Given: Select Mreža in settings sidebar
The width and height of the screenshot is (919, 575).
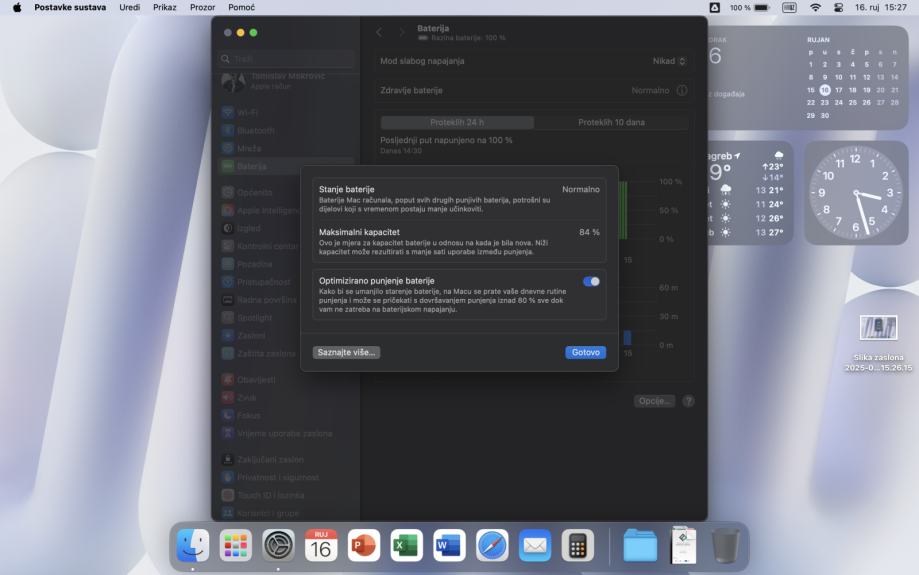Looking at the screenshot, I should [x=287, y=148].
